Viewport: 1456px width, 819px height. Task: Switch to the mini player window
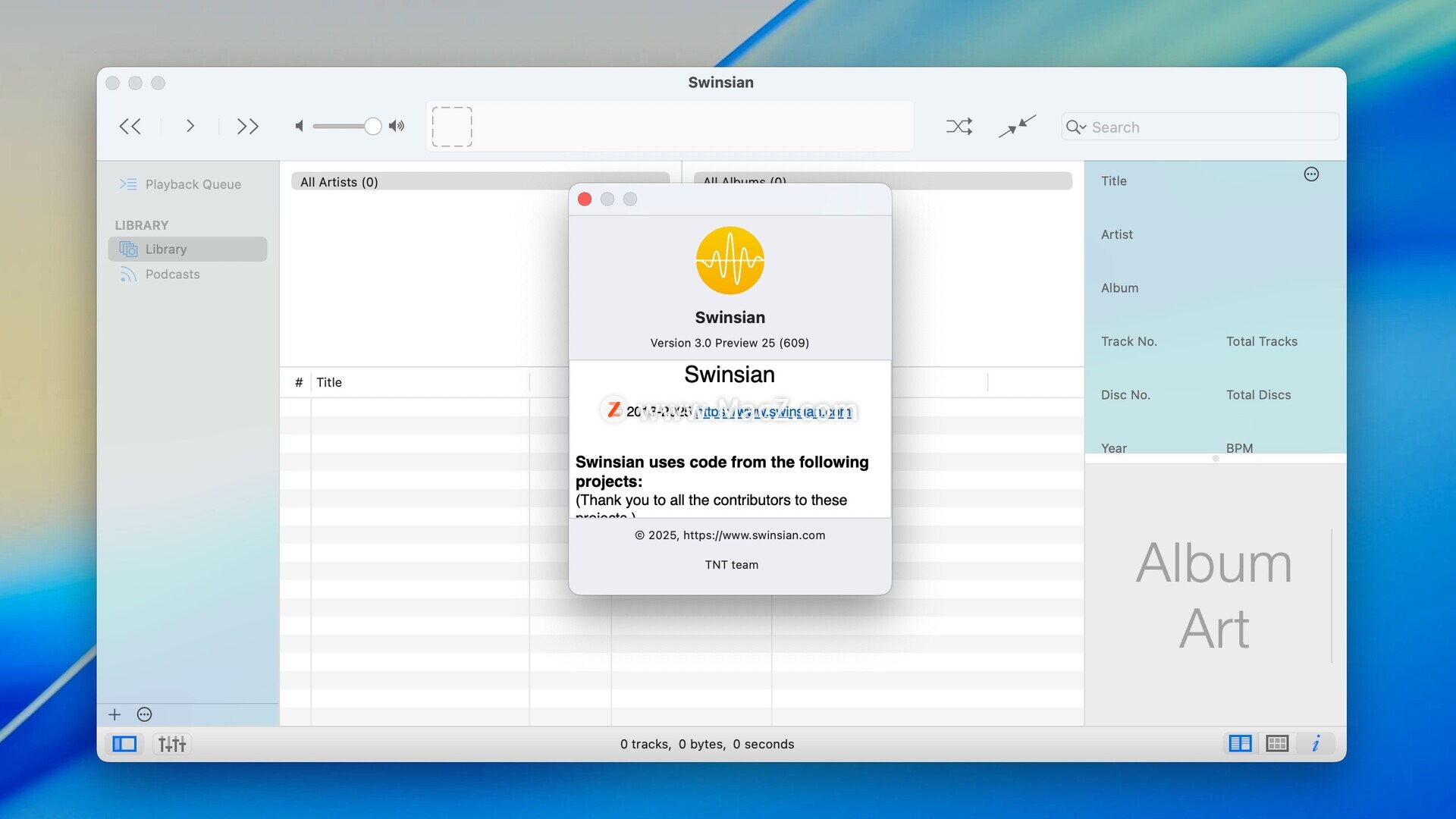(1017, 127)
